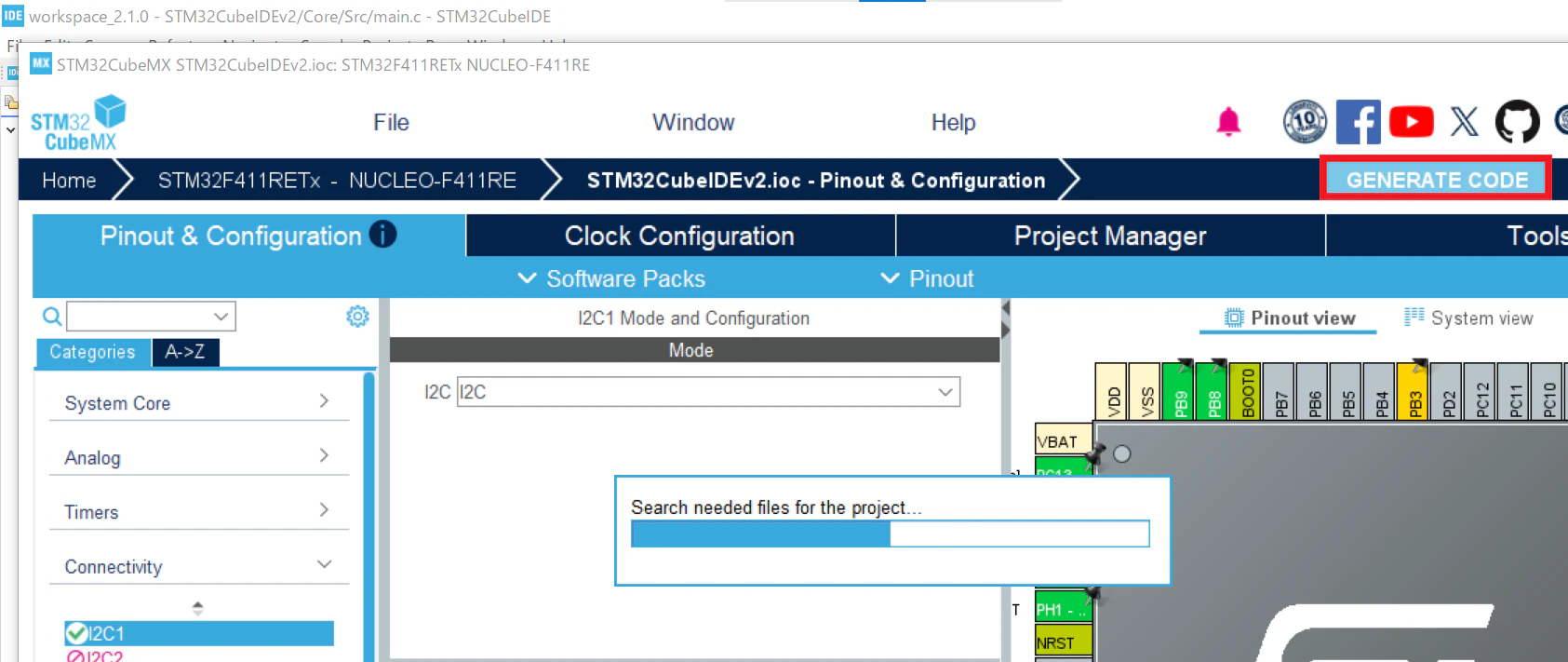The image size is (1568, 662).
Task: Expand the Analog category
Action: point(198,457)
